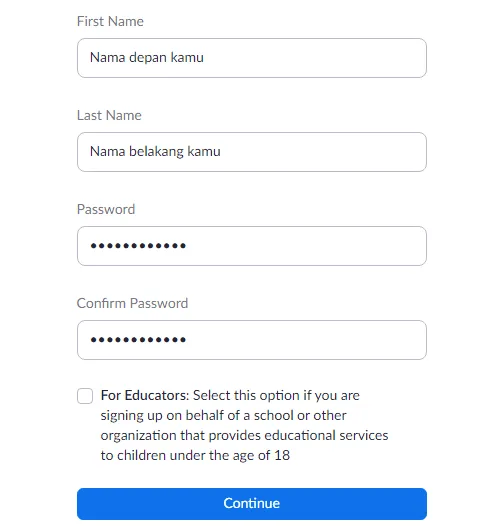Click the line 'signing up on behalf of a school'
Viewport: 504px width, 526px height.
coord(223,415)
